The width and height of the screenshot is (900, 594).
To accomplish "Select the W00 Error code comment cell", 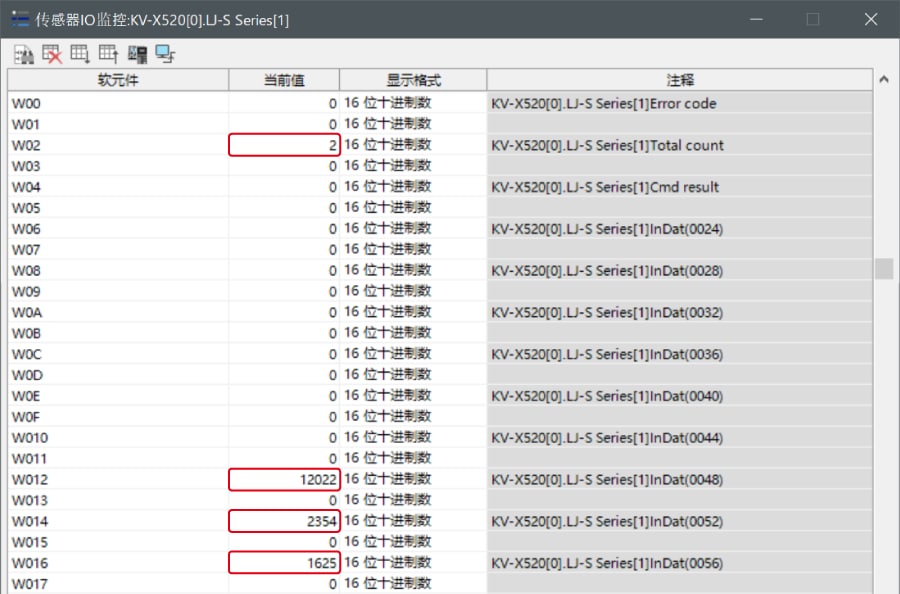I will tap(680, 103).
